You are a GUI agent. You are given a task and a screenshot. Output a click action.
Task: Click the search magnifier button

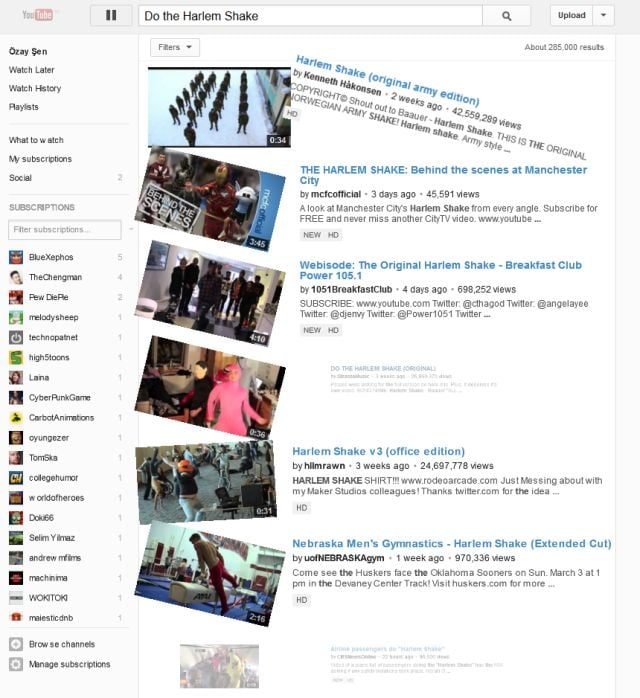click(x=506, y=16)
